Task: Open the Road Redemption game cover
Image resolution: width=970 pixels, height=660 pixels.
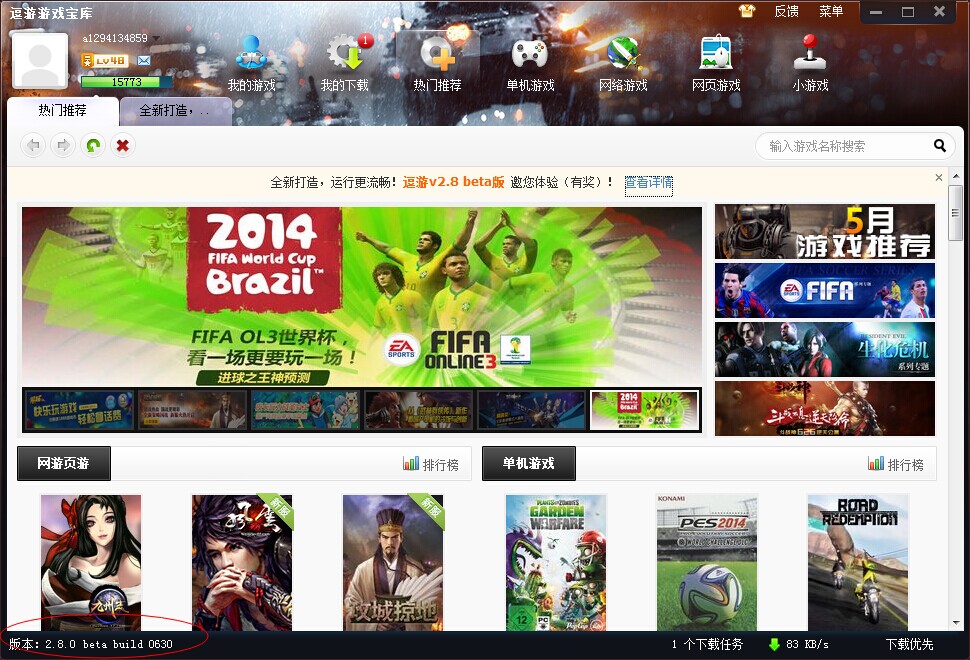Action: pos(858,562)
